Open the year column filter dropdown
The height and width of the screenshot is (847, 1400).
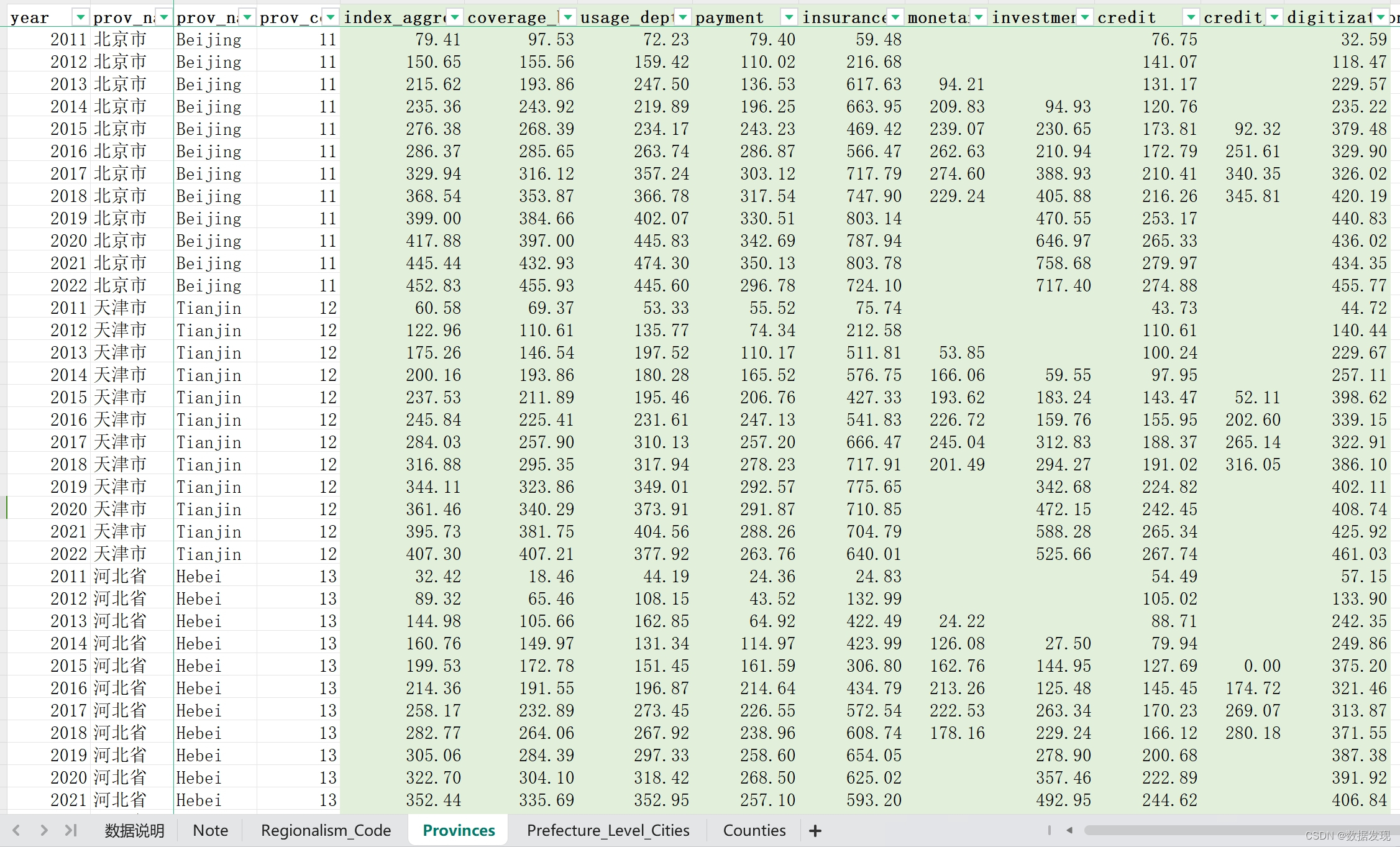[x=80, y=17]
